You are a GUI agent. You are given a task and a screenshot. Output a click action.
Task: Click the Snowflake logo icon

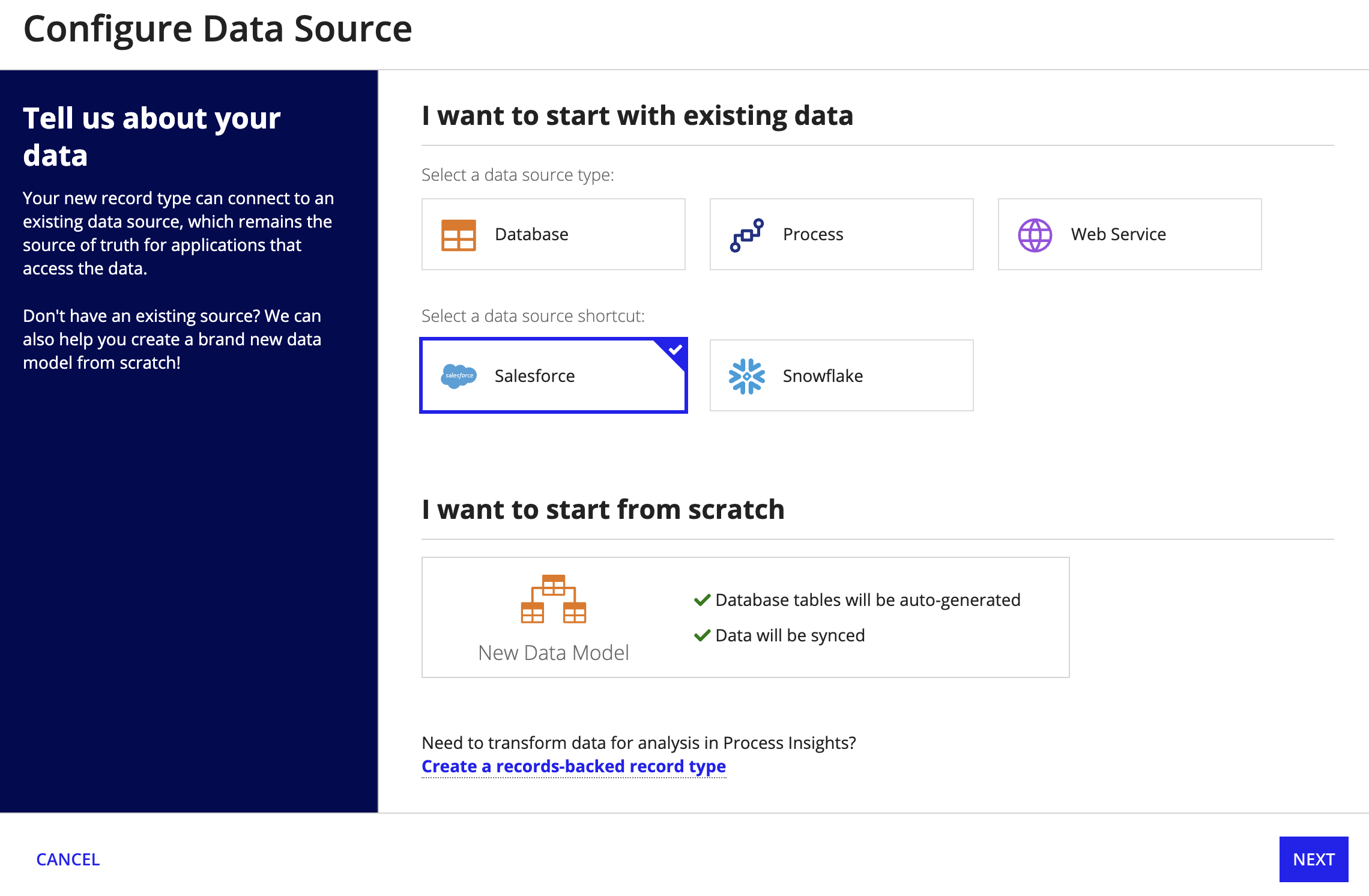(747, 376)
